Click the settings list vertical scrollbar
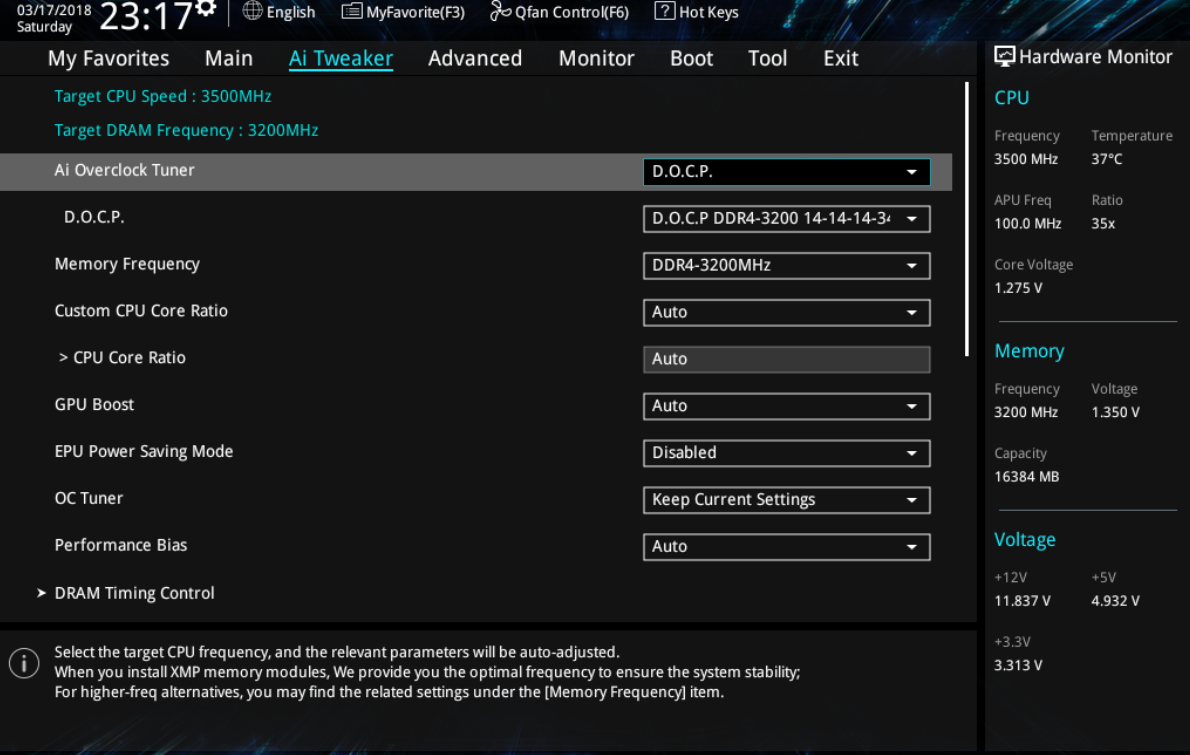The width and height of the screenshot is (1190, 755). 966,219
